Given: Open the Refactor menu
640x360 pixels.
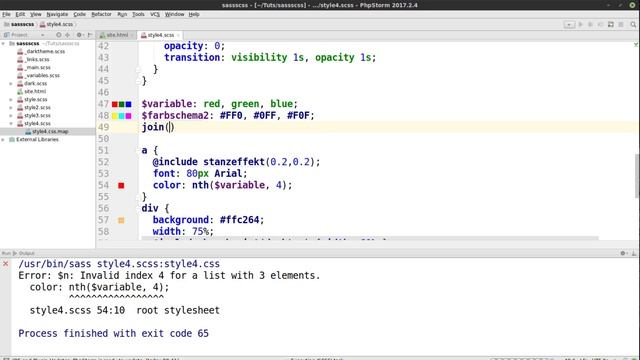Looking at the screenshot, I should click(101, 14).
